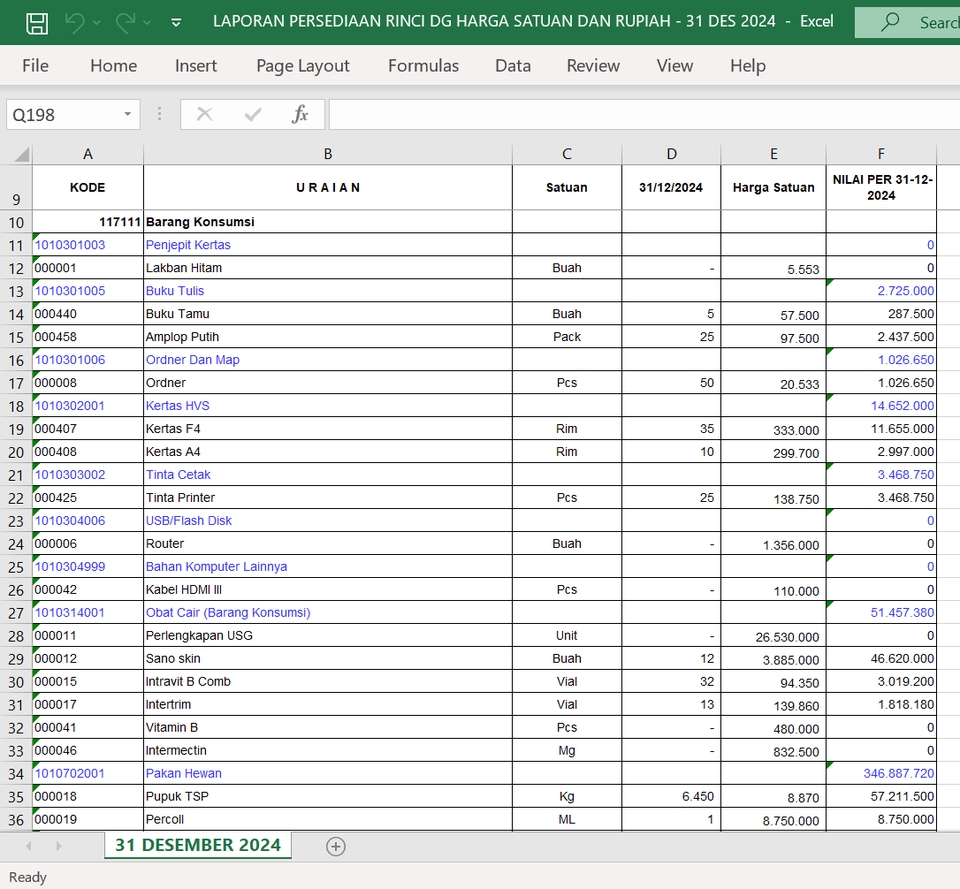Open the Review ribbon tab

point(592,66)
